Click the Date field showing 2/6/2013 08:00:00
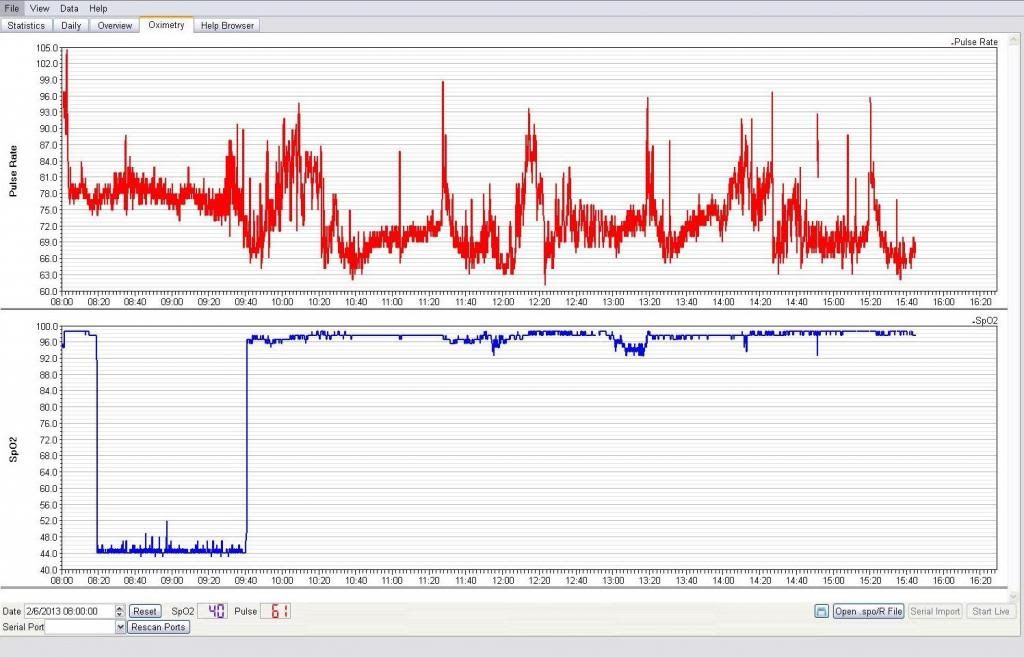Viewport: 1024px width, 658px height. tap(69, 611)
